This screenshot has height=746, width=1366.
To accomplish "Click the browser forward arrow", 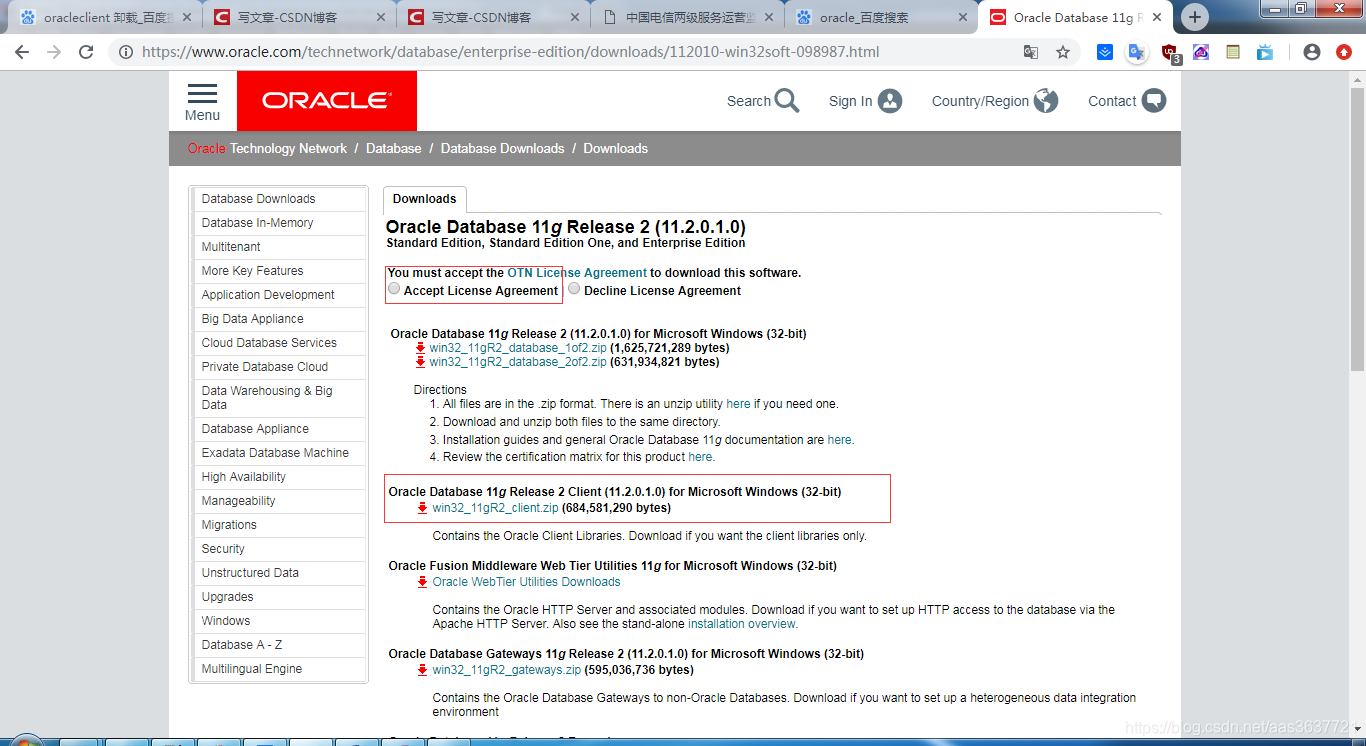I will coord(54,52).
